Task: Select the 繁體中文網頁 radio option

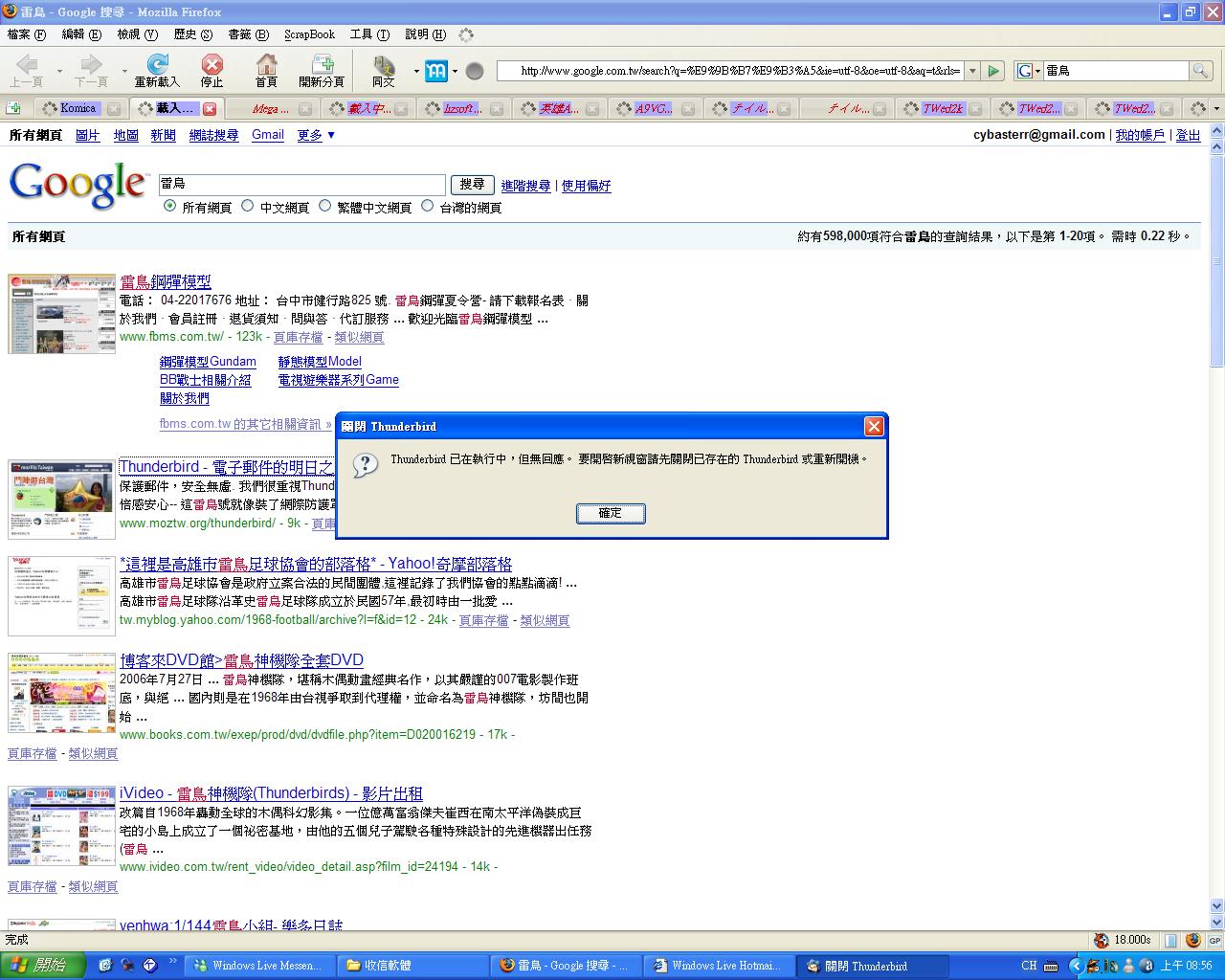Action: (325, 206)
